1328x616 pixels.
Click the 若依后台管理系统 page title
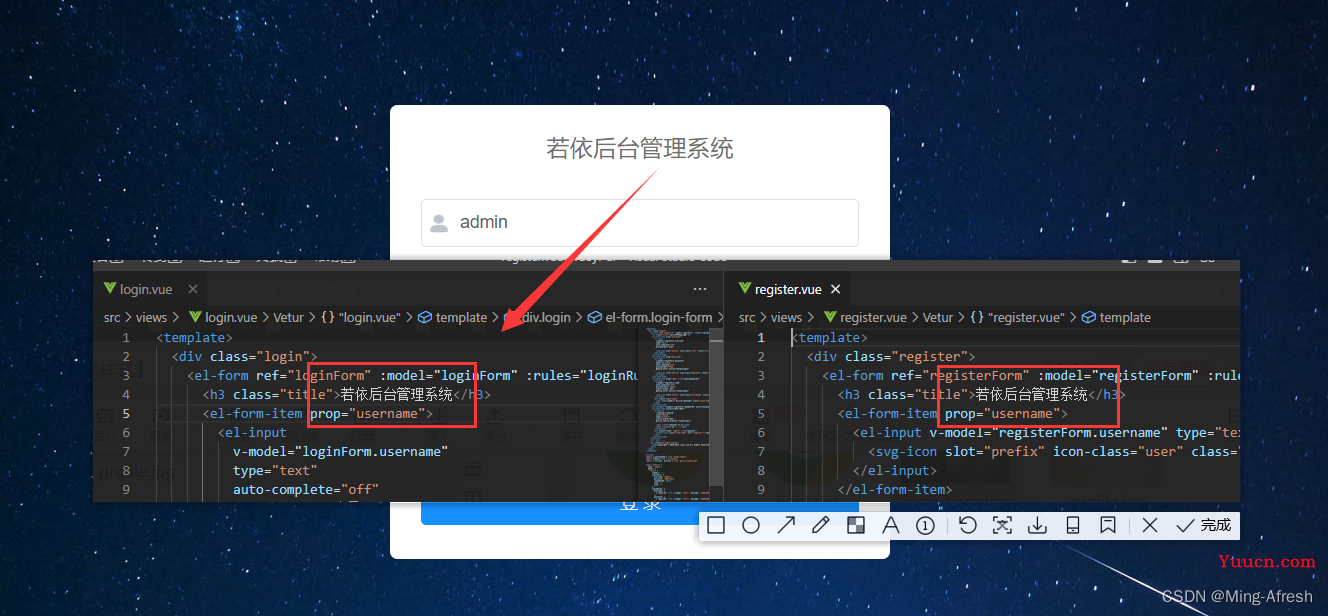[640, 149]
